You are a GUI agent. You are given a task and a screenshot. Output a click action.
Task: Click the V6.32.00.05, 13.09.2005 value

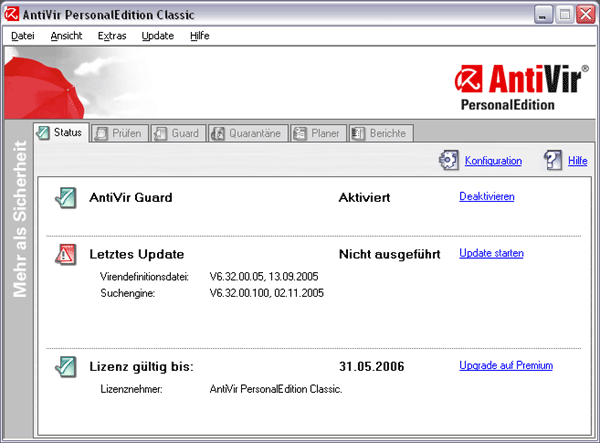[264, 277]
